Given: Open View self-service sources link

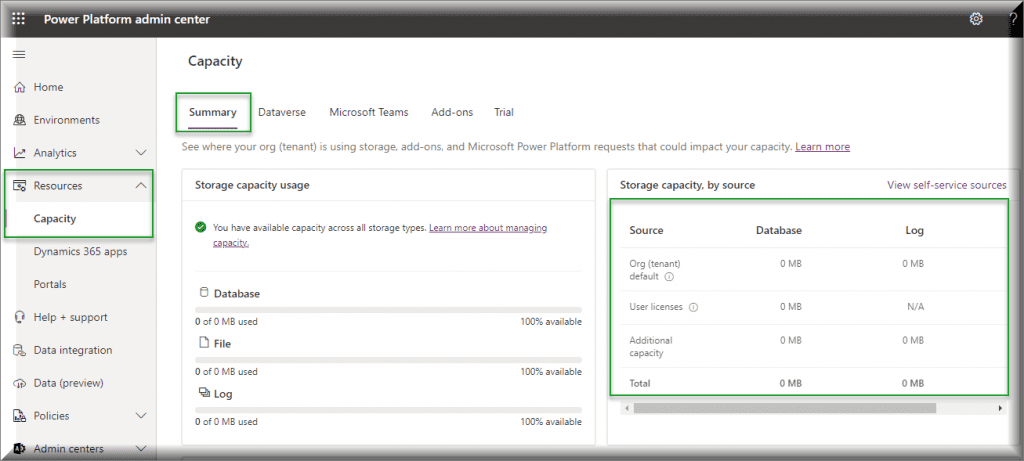Looking at the screenshot, I should [946, 185].
